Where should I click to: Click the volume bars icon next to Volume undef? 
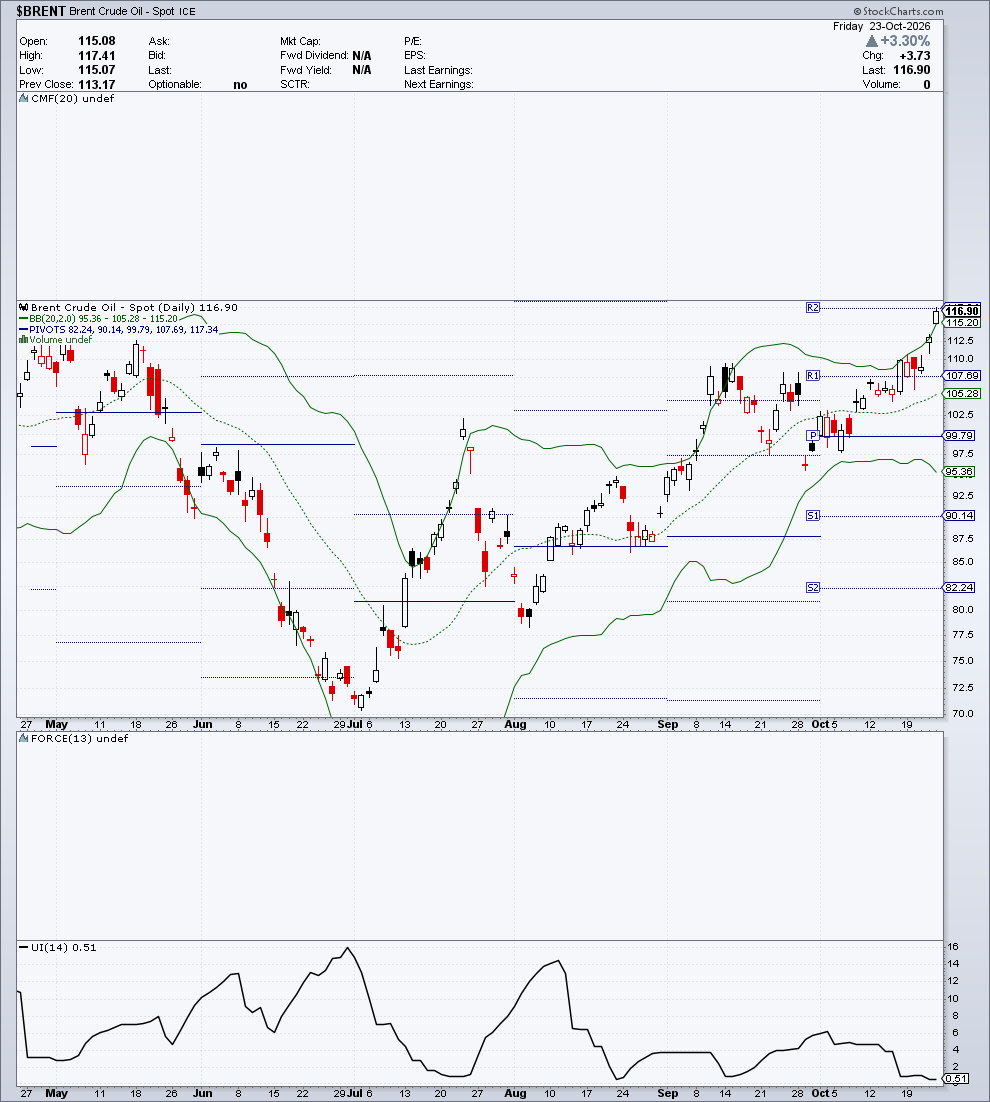tap(24, 339)
